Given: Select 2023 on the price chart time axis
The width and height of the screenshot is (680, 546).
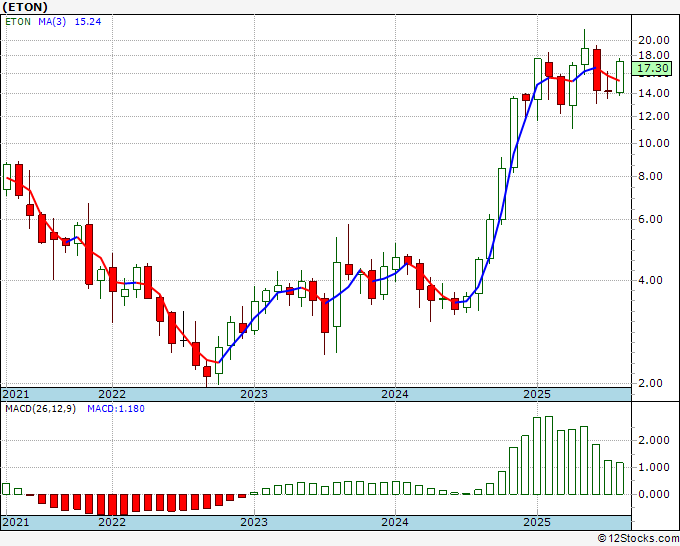Looking at the screenshot, I should pos(254,394).
